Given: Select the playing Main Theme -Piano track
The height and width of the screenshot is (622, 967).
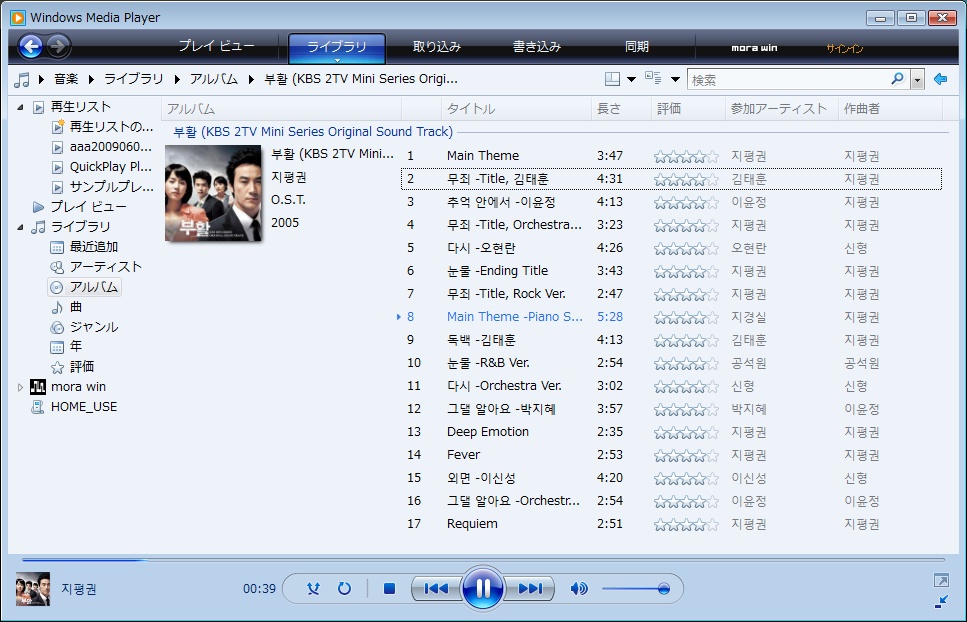Looking at the screenshot, I should (x=671, y=317).
